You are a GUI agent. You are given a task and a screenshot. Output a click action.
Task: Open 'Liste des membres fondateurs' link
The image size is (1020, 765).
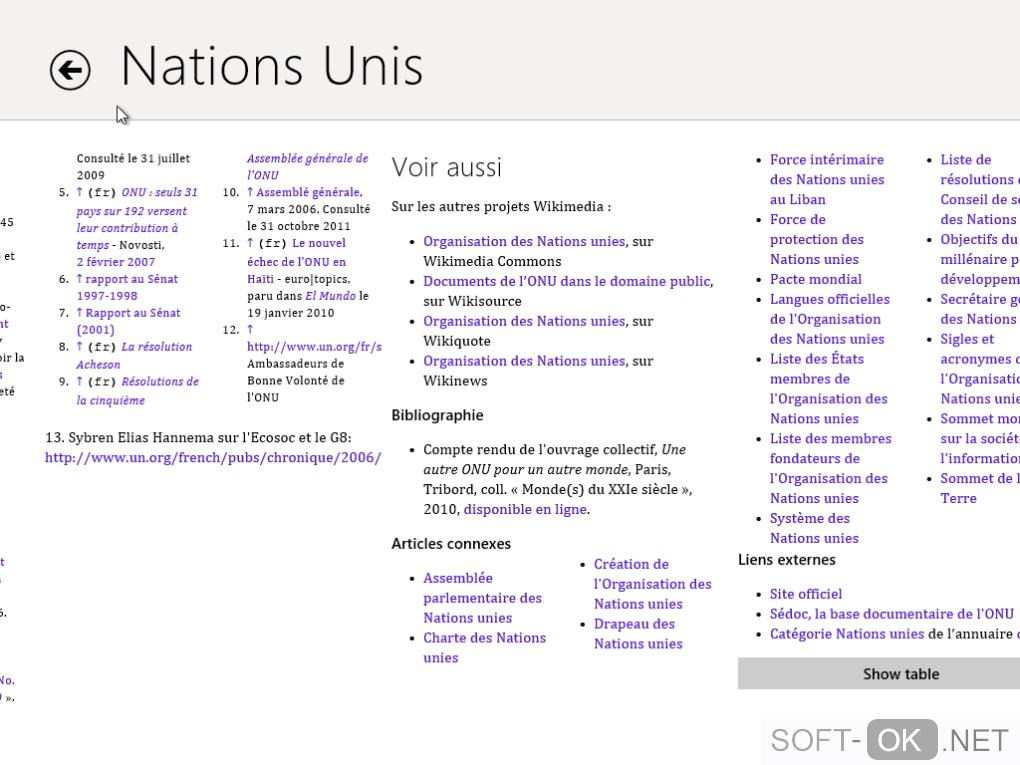830,468
